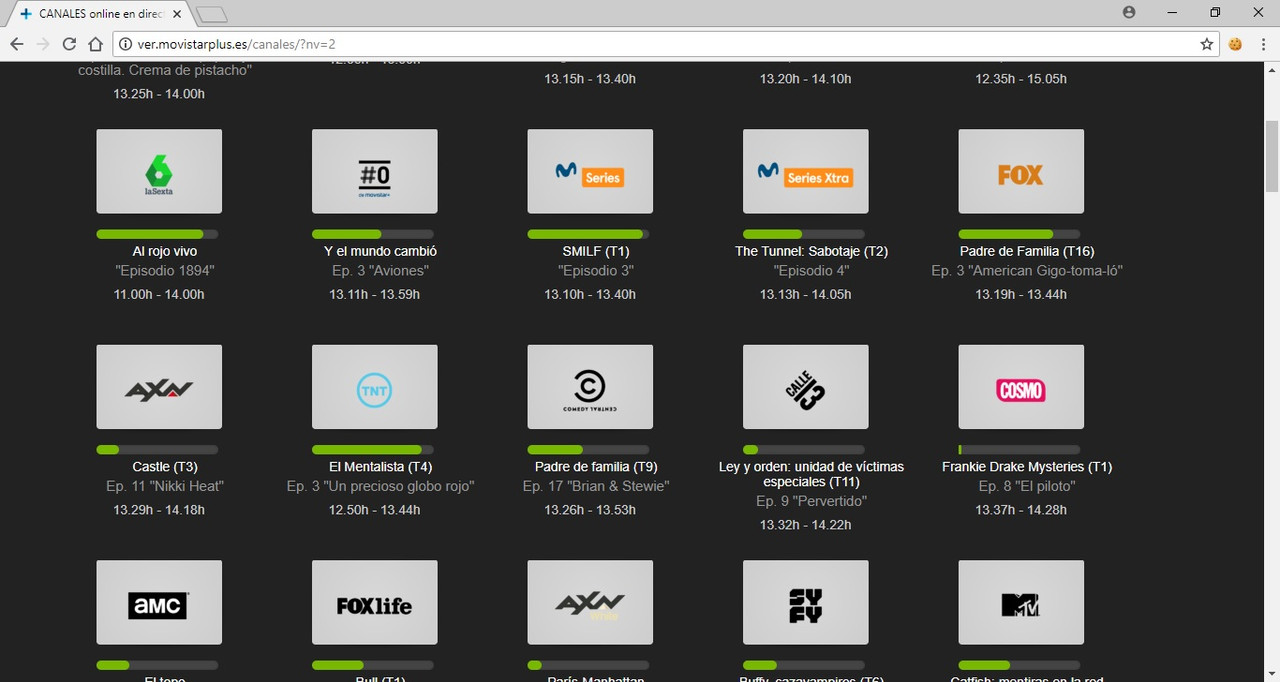The width and height of the screenshot is (1280, 682).
Task: Click the 13.13h - 14.05h time
Action: point(806,295)
